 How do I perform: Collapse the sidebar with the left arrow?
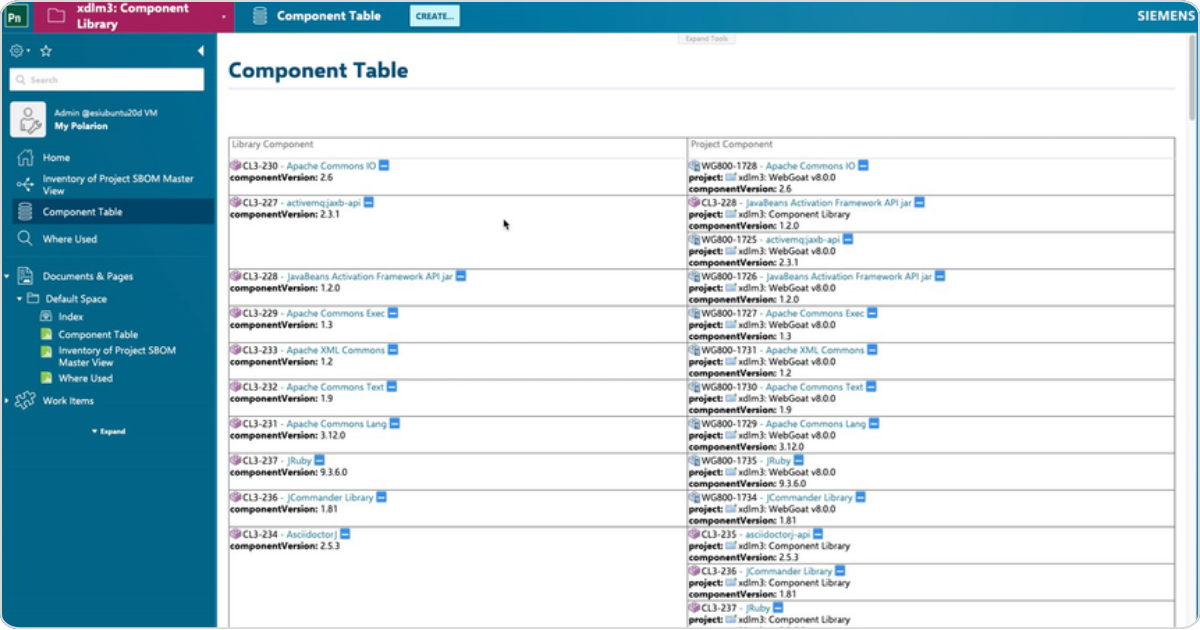click(x=200, y=51)
